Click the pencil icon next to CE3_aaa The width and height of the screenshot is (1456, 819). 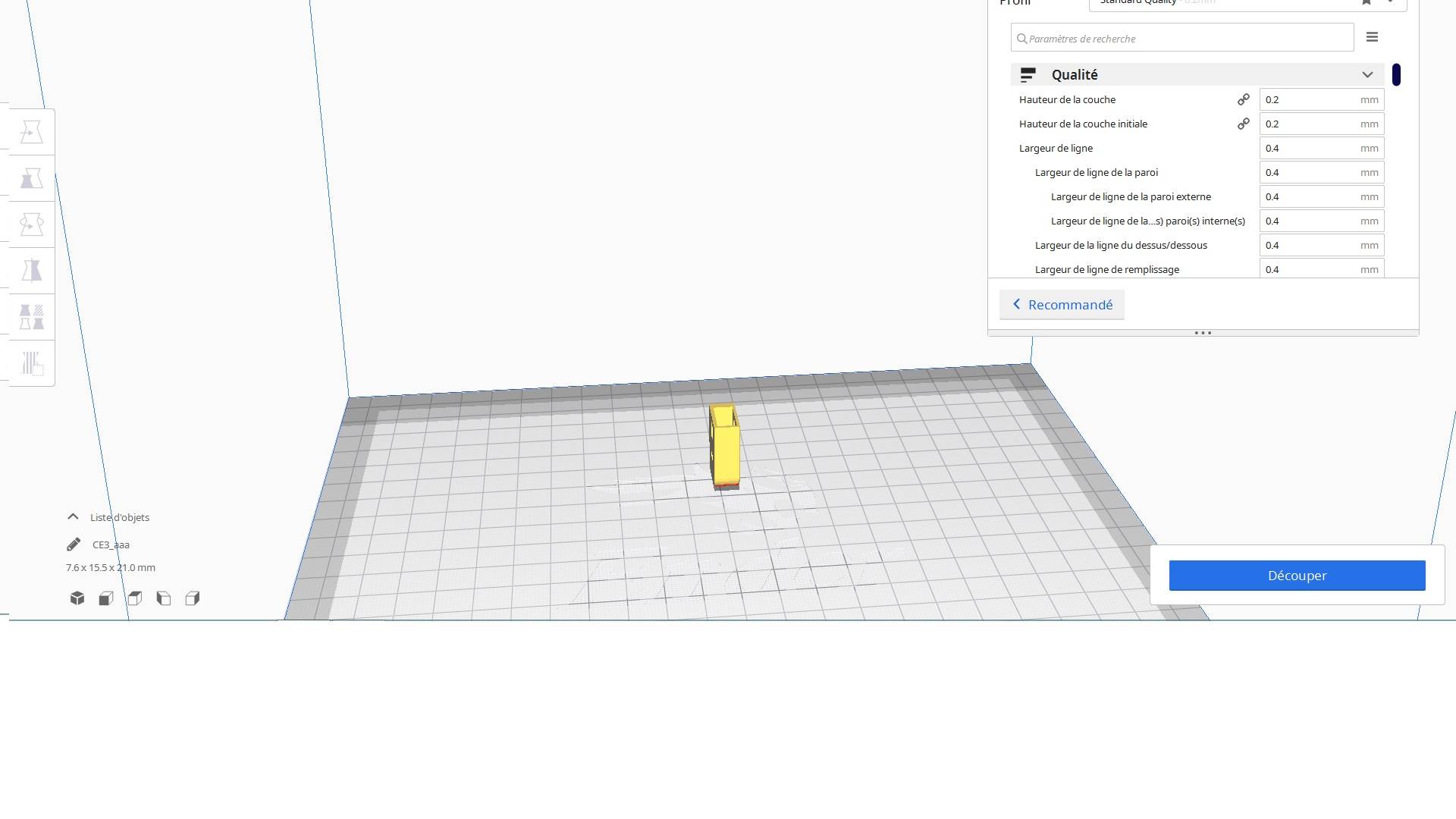pos(74,544)
